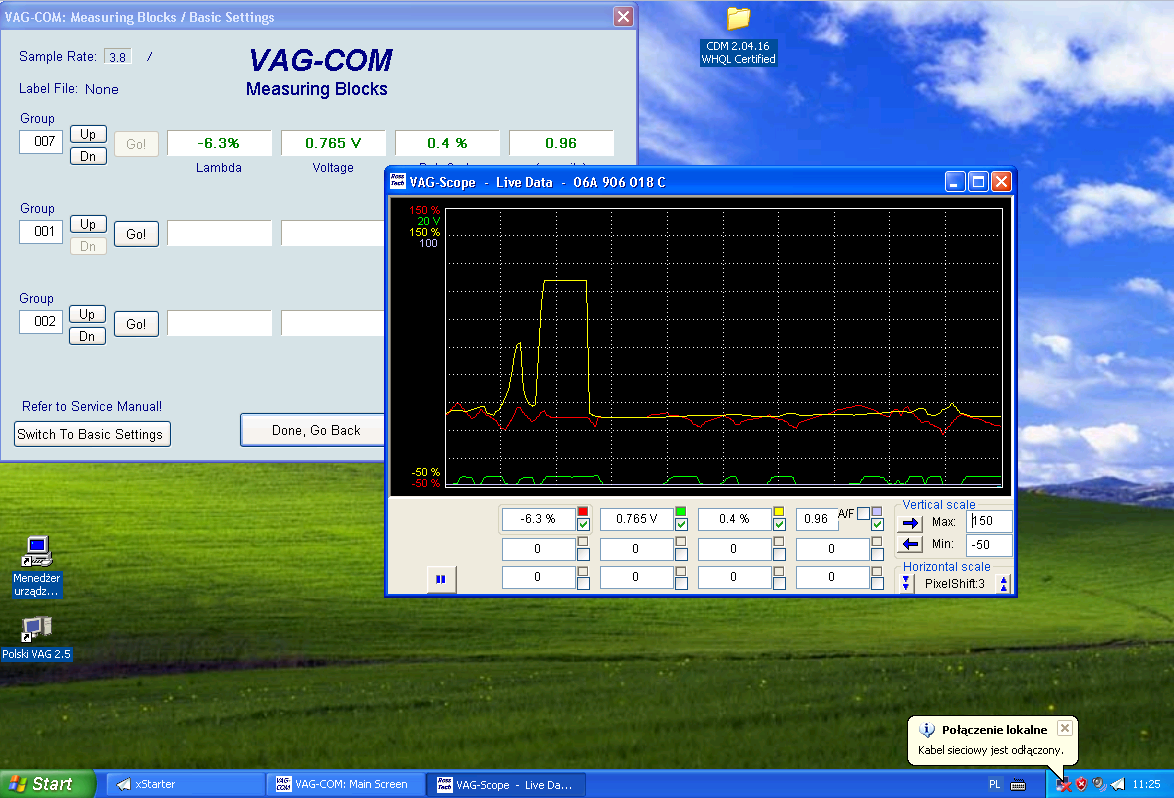1174x798 pixels.
Task: Close the VAG-COM Measuring Blocks window
Action: pyautogui.click(x=623, y=16)
